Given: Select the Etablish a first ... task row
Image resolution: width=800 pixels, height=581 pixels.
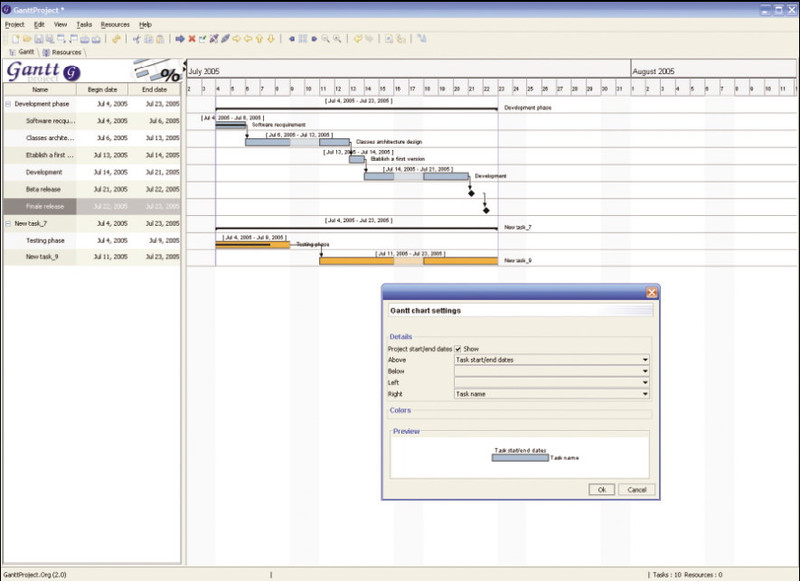Looking at the screenshot, I should click(92, 155).
